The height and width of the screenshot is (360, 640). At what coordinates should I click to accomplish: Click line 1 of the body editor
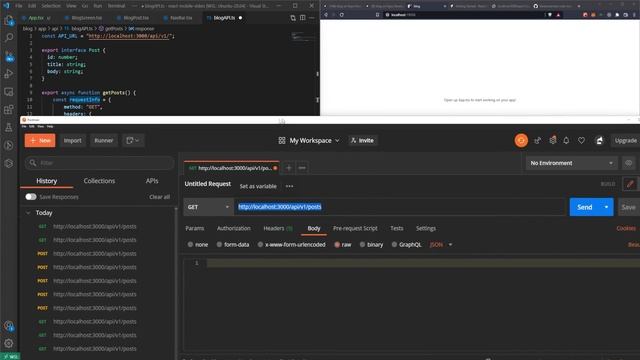click(423, 263)
